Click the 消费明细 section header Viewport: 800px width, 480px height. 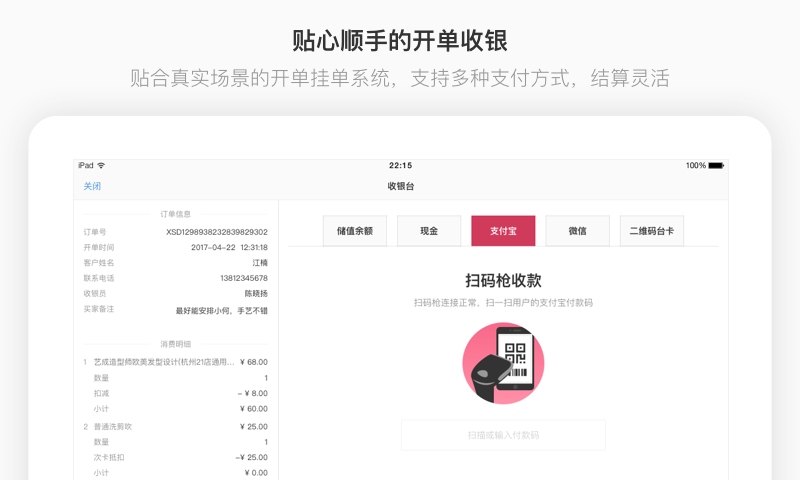coord(175,344)
